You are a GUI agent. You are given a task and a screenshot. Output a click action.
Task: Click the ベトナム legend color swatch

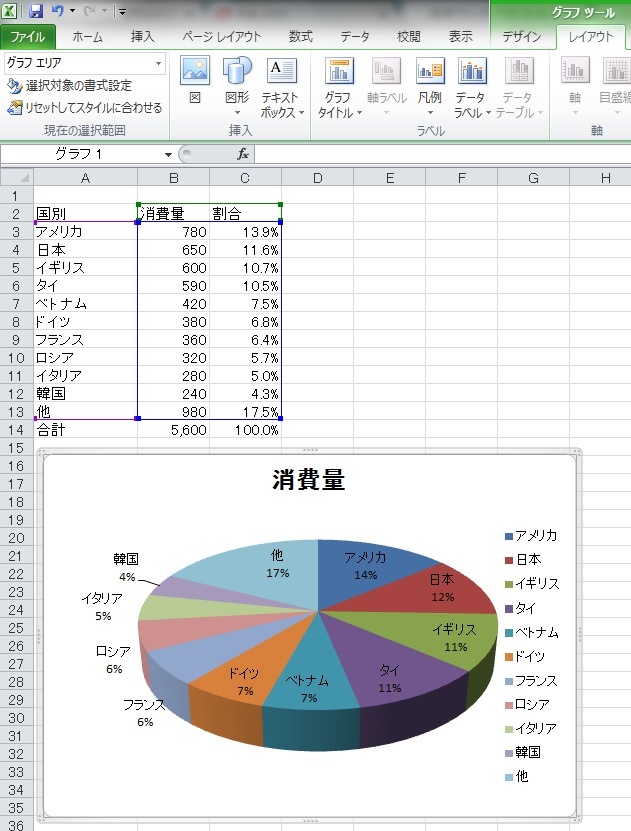[x=509, y=633]
